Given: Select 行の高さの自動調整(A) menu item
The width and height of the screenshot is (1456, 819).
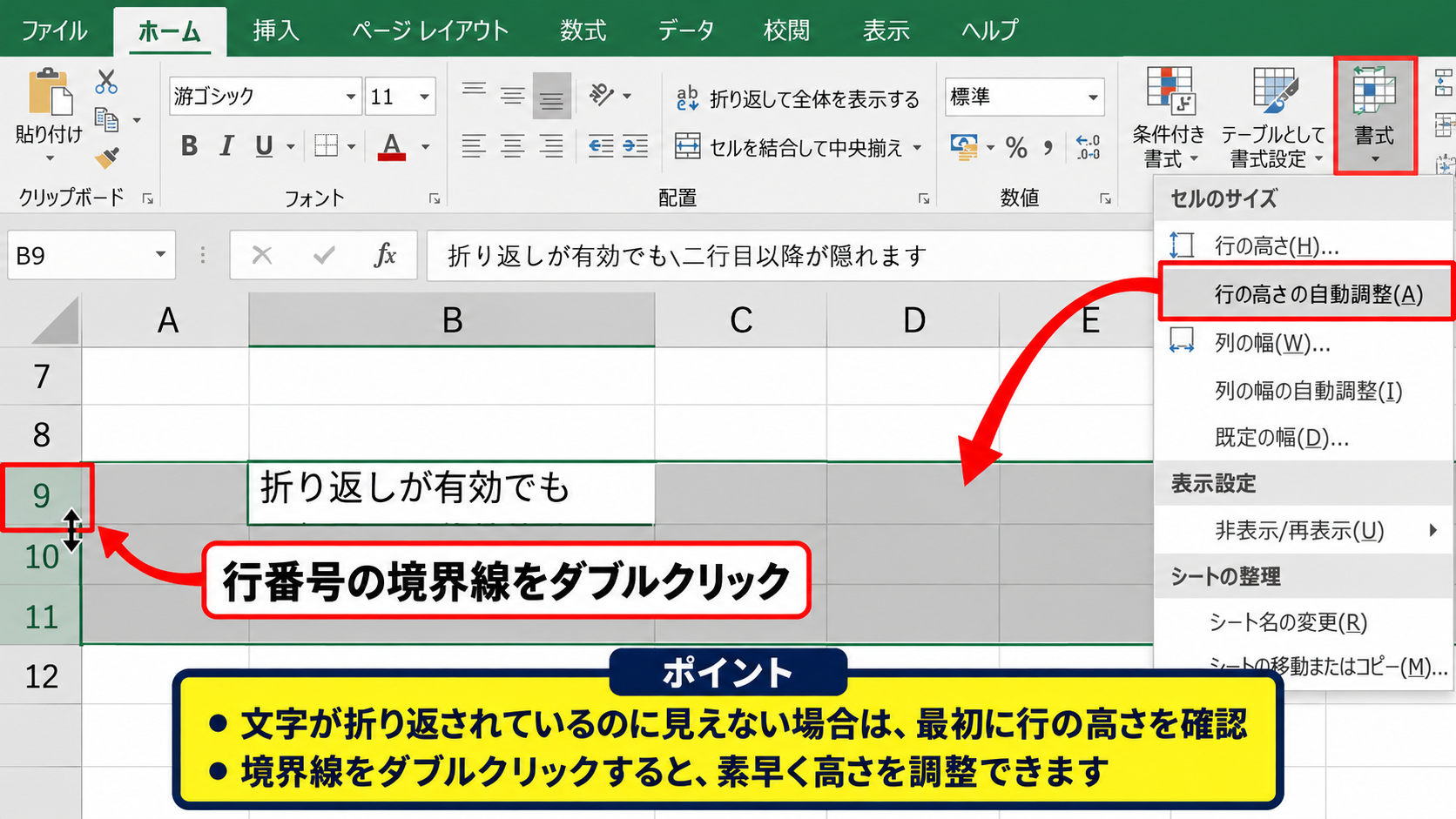Looking at the screenshot, I should 1305,293.
